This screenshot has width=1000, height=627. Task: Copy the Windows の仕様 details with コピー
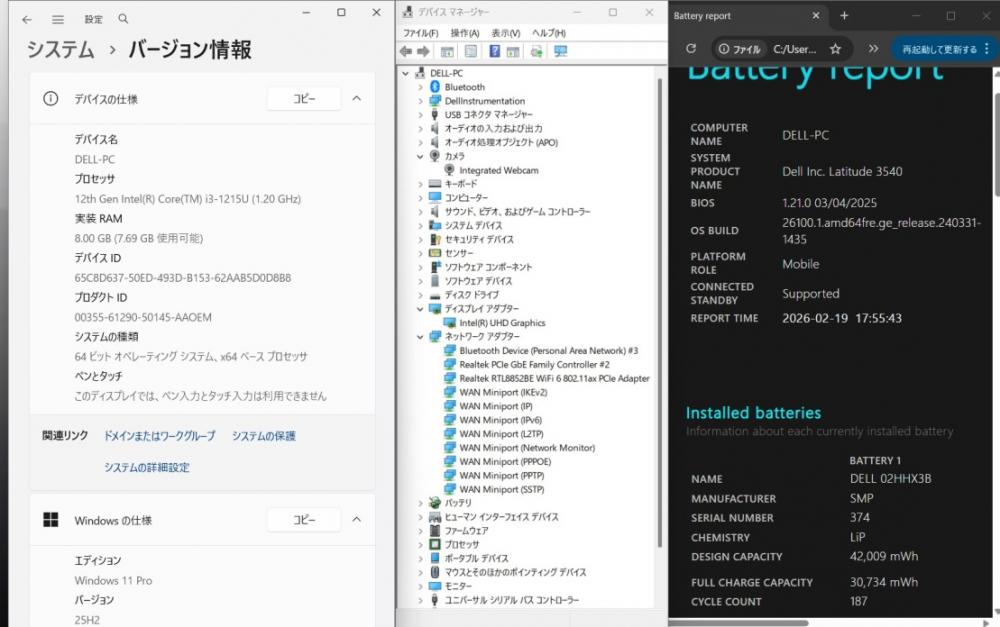(x=304, y=520)
